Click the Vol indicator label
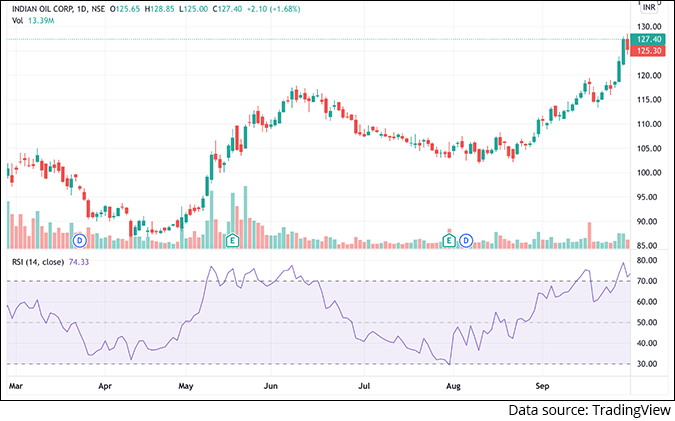Viewport: 675px width, 421px height. [x=17, y=20]
